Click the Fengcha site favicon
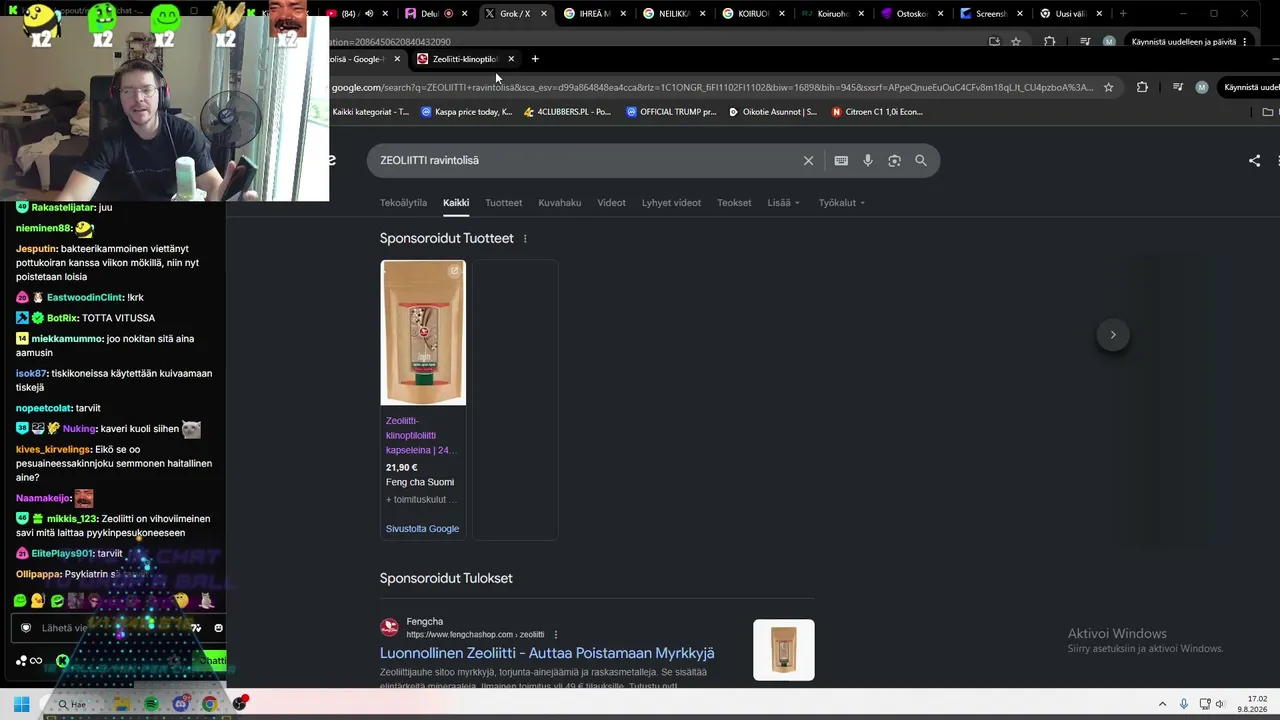The width and height of the screenshot is (1280, 720). (389, 628)
